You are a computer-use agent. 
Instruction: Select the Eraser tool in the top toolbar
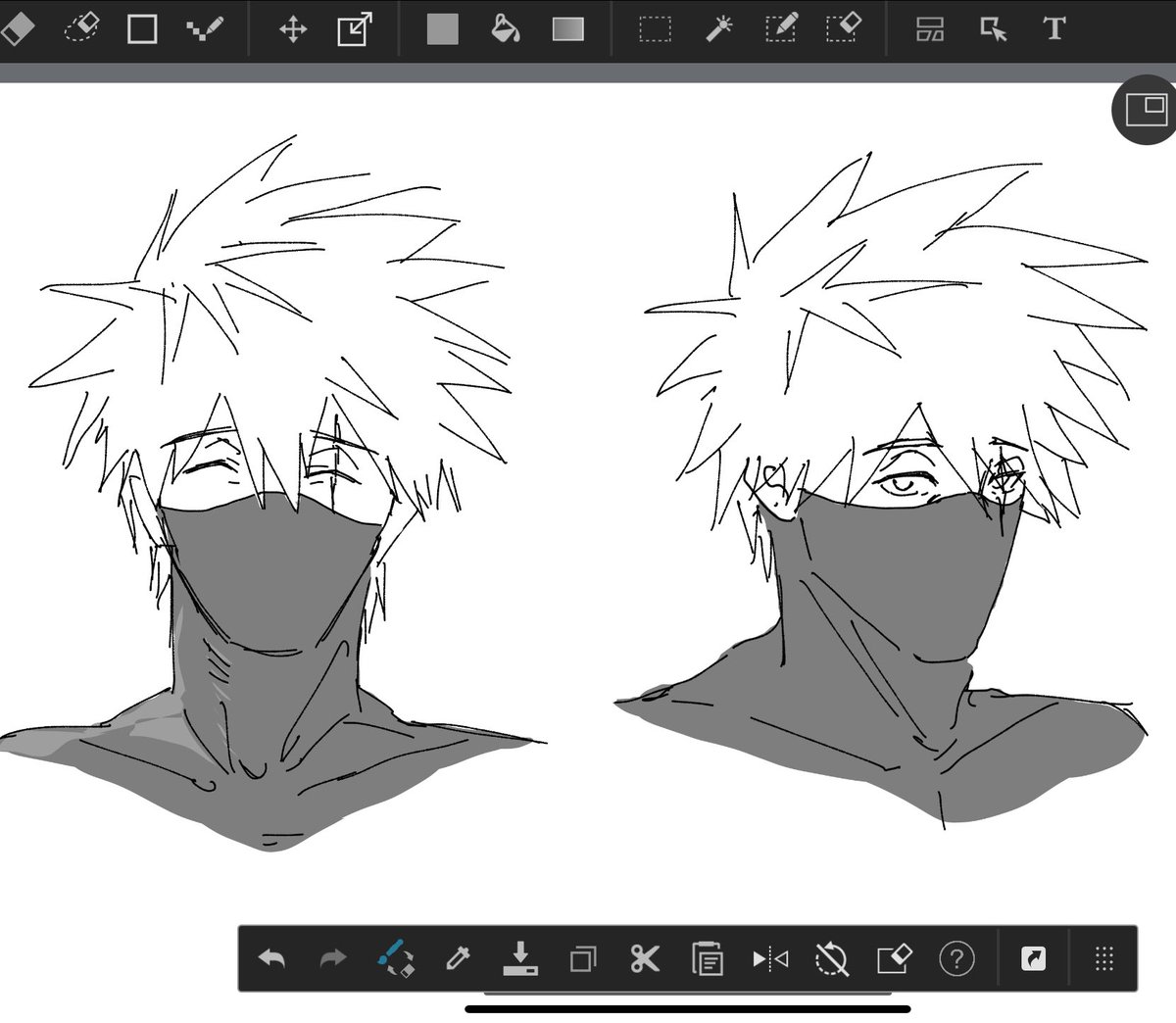16,28
